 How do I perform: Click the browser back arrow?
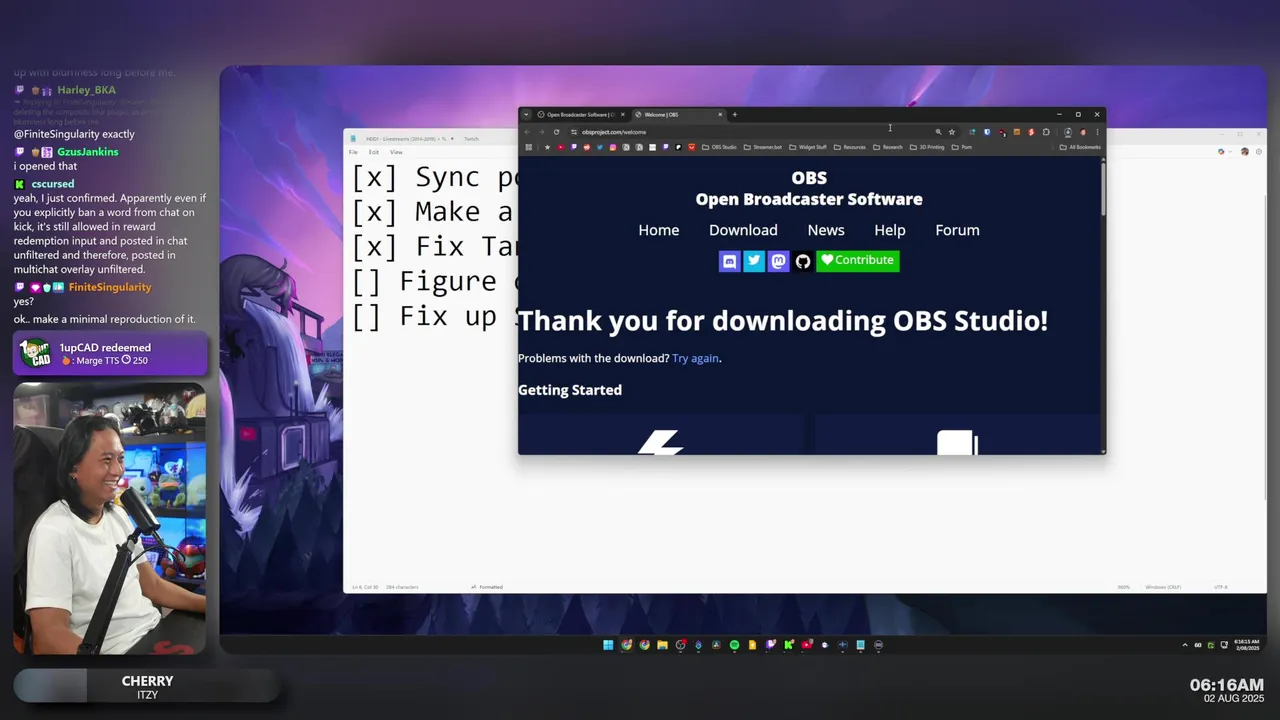tap(527, 132)
